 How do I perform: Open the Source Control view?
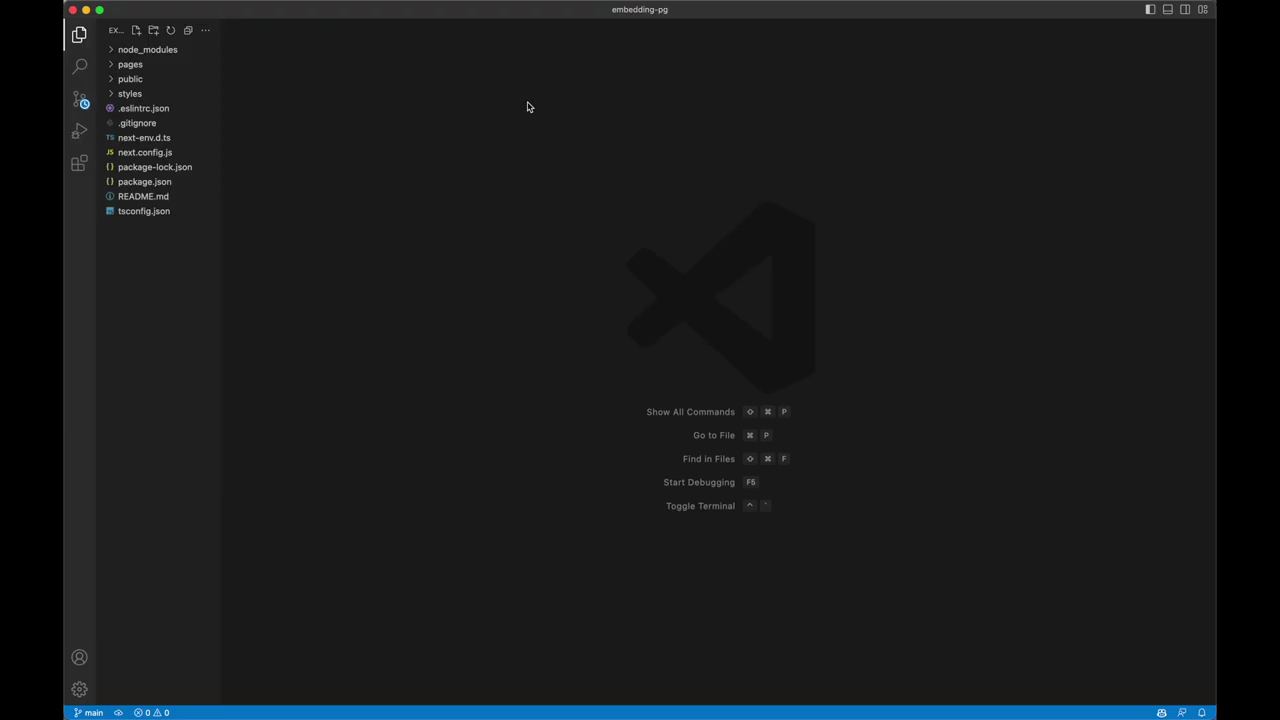pos(79,99)
